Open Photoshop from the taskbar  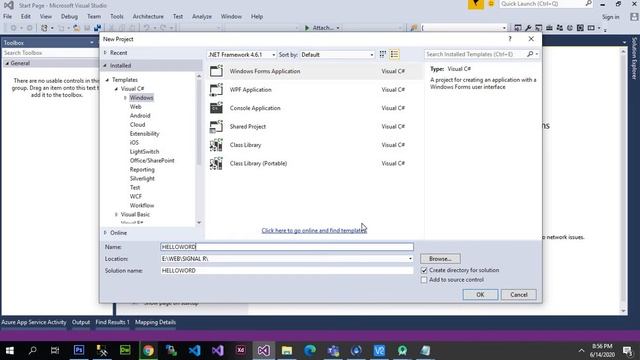79,350
